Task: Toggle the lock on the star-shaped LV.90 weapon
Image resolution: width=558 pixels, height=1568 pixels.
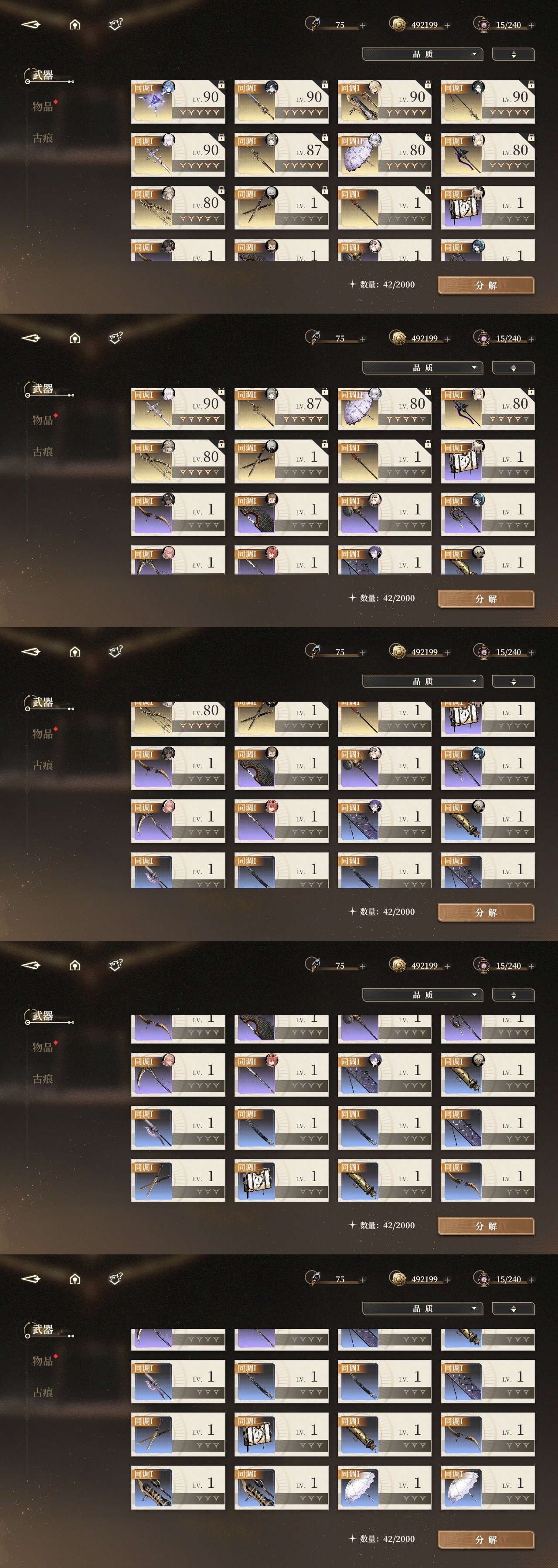Action: (221, 84)
